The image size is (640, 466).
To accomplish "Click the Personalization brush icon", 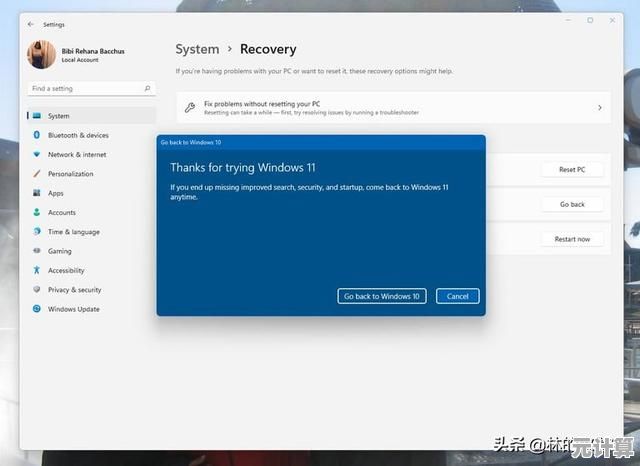I will (x=37, y=174).
